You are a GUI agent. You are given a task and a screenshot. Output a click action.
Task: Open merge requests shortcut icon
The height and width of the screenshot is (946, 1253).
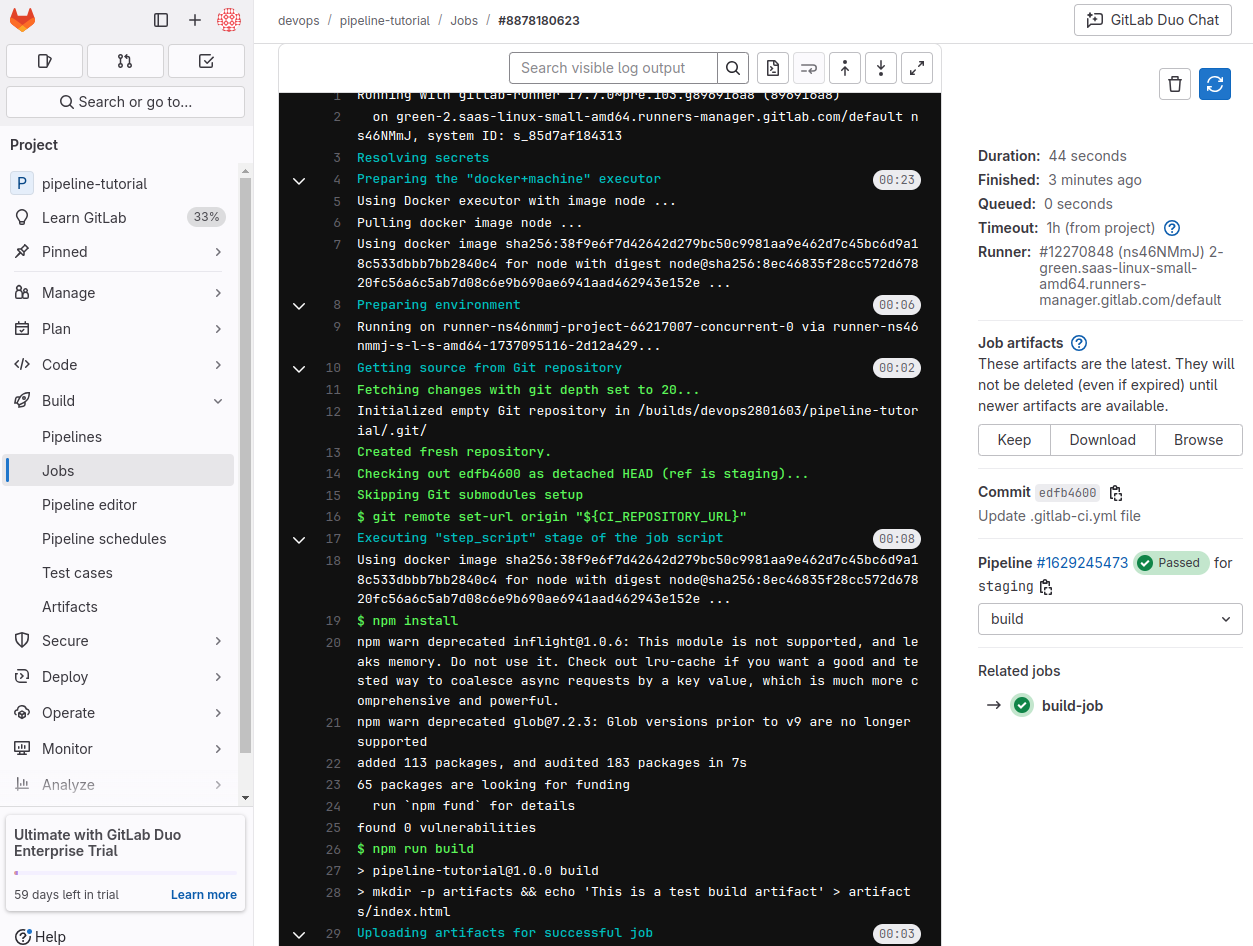click(x=125, y=61)
